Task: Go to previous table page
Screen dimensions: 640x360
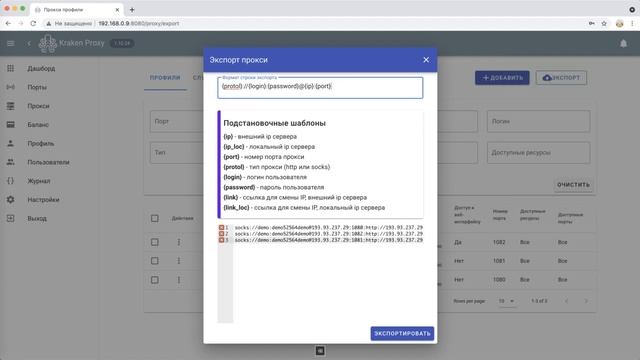Action: (x=567, y=301)
